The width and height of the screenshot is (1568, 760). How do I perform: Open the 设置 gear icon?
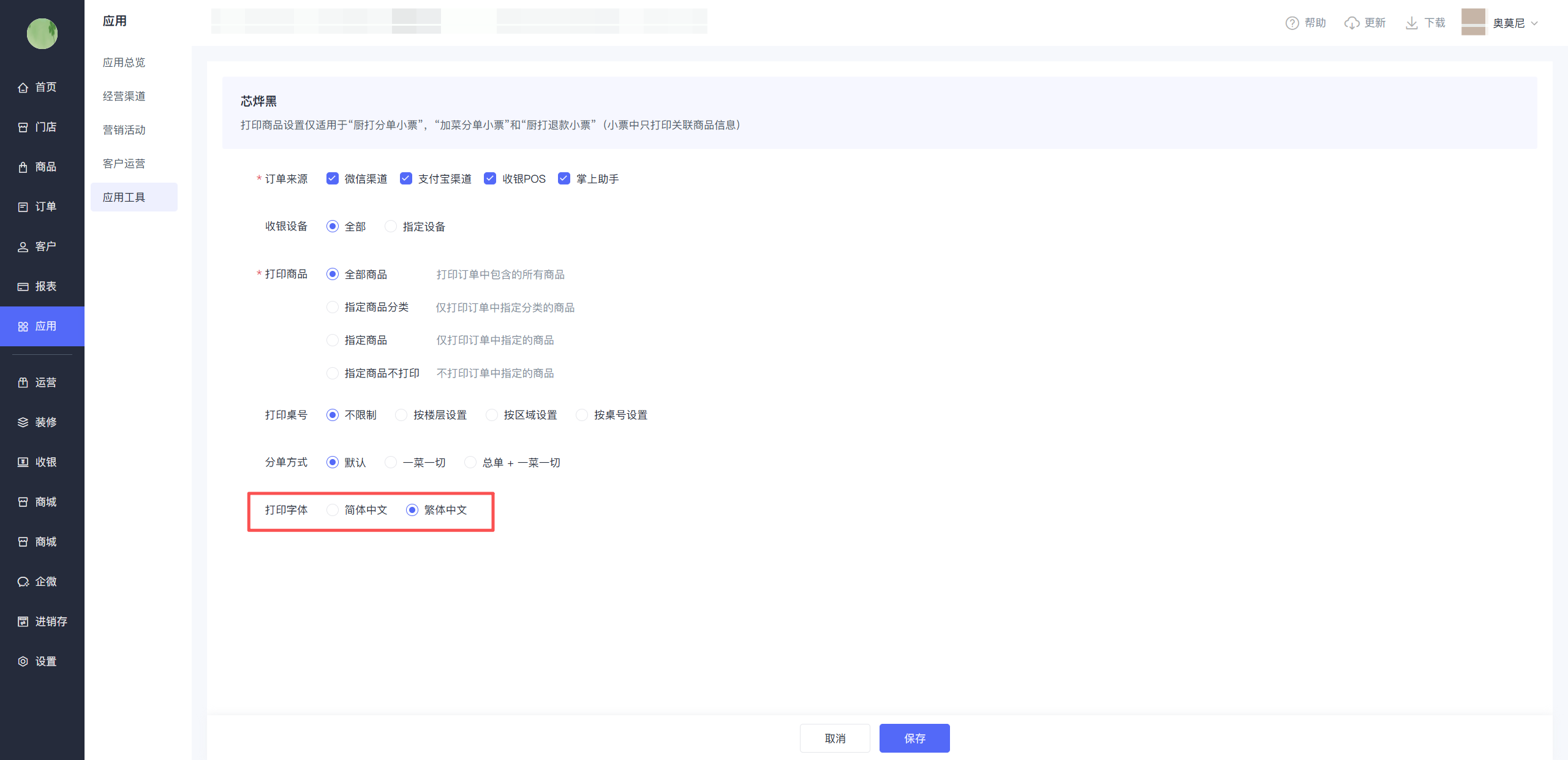(x=23, y=661)
